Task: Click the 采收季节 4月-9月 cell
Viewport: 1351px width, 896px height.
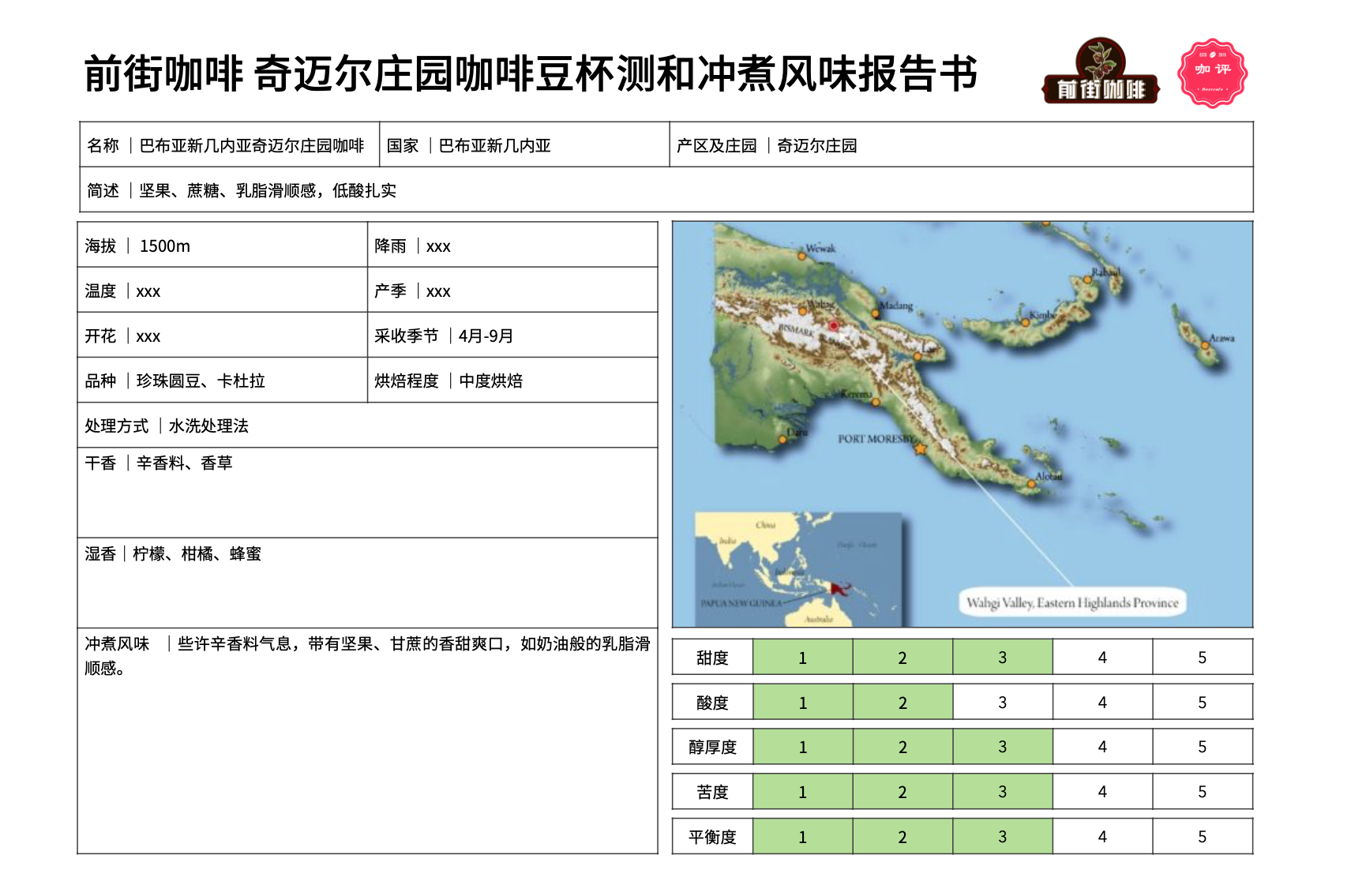Action: 512,336
